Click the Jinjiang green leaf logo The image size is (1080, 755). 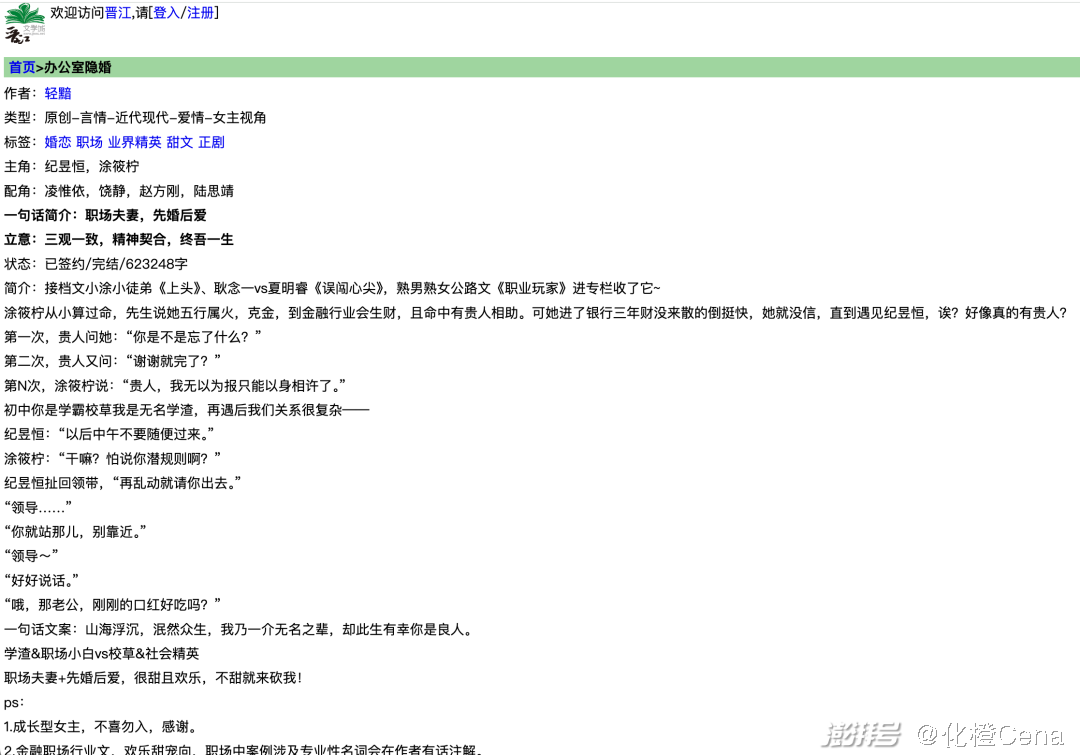[25, 24]
